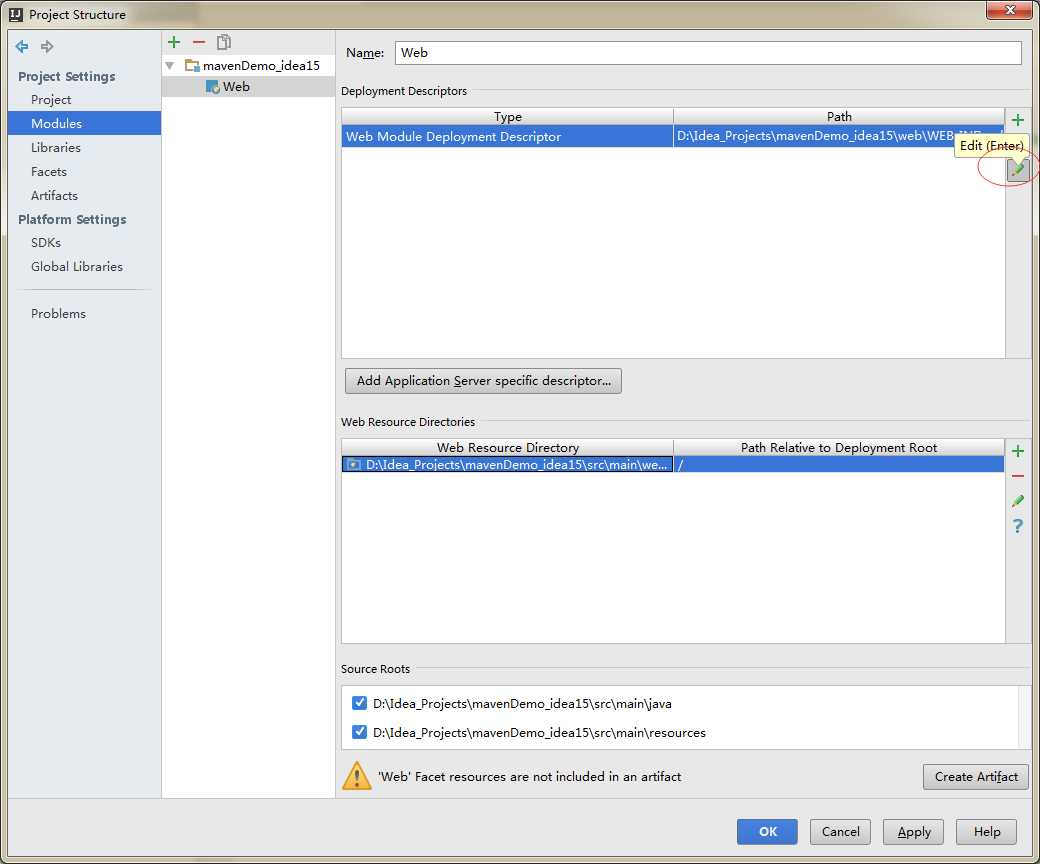Click the Path column header
This screenshot has height=864, width=1040.
pyautogui.click(x=839, y=117)
